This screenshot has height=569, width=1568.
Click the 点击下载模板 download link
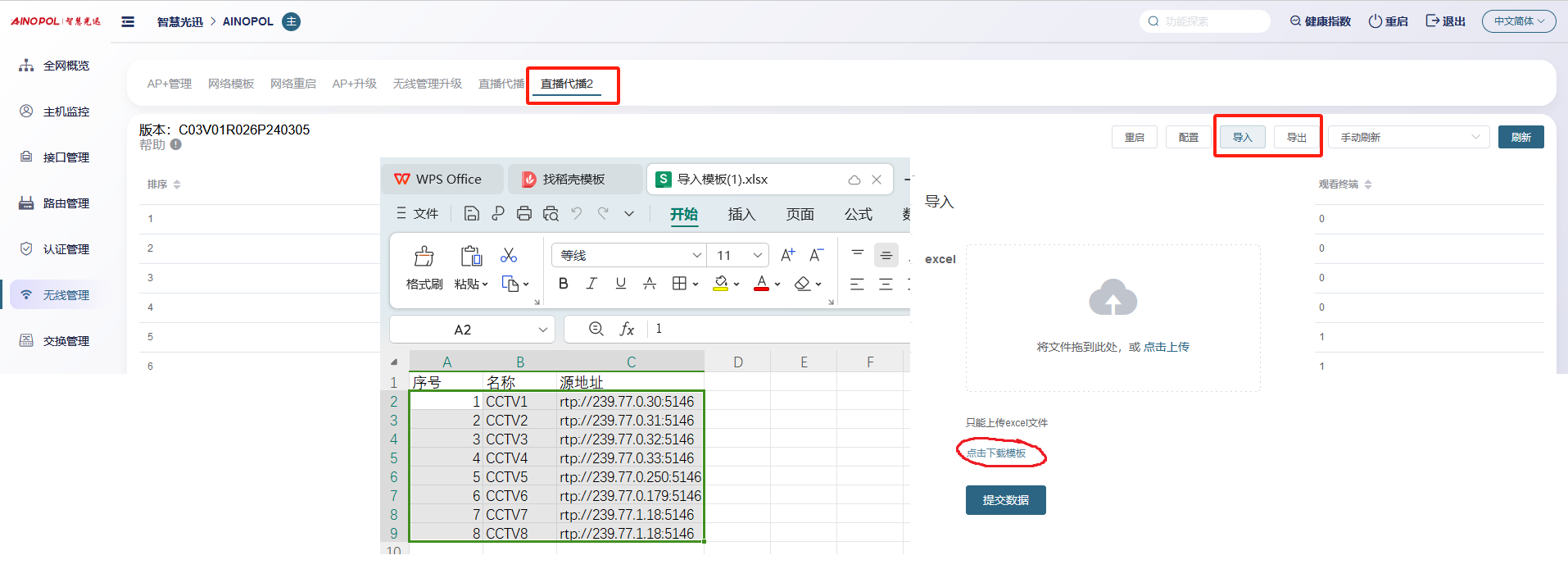(x=996, y=453)
